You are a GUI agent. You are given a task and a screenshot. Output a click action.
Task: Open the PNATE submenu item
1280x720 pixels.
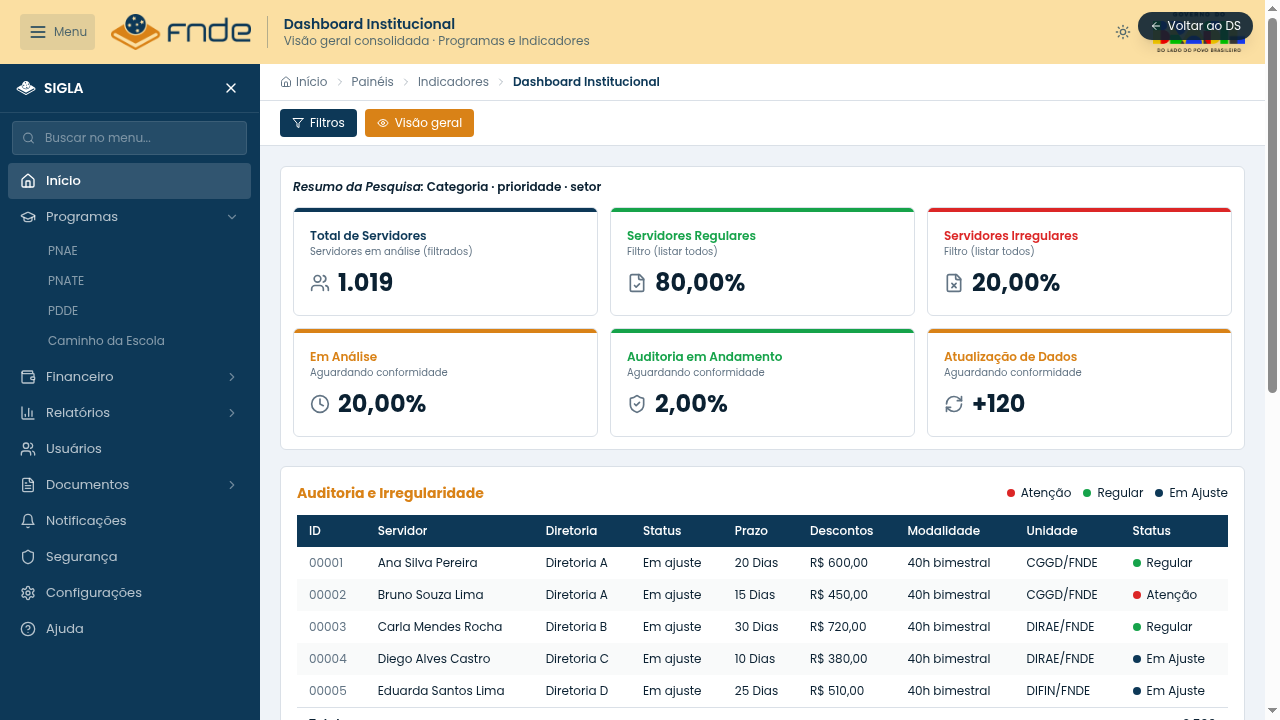pyautogui.click(x=66, y=281)
